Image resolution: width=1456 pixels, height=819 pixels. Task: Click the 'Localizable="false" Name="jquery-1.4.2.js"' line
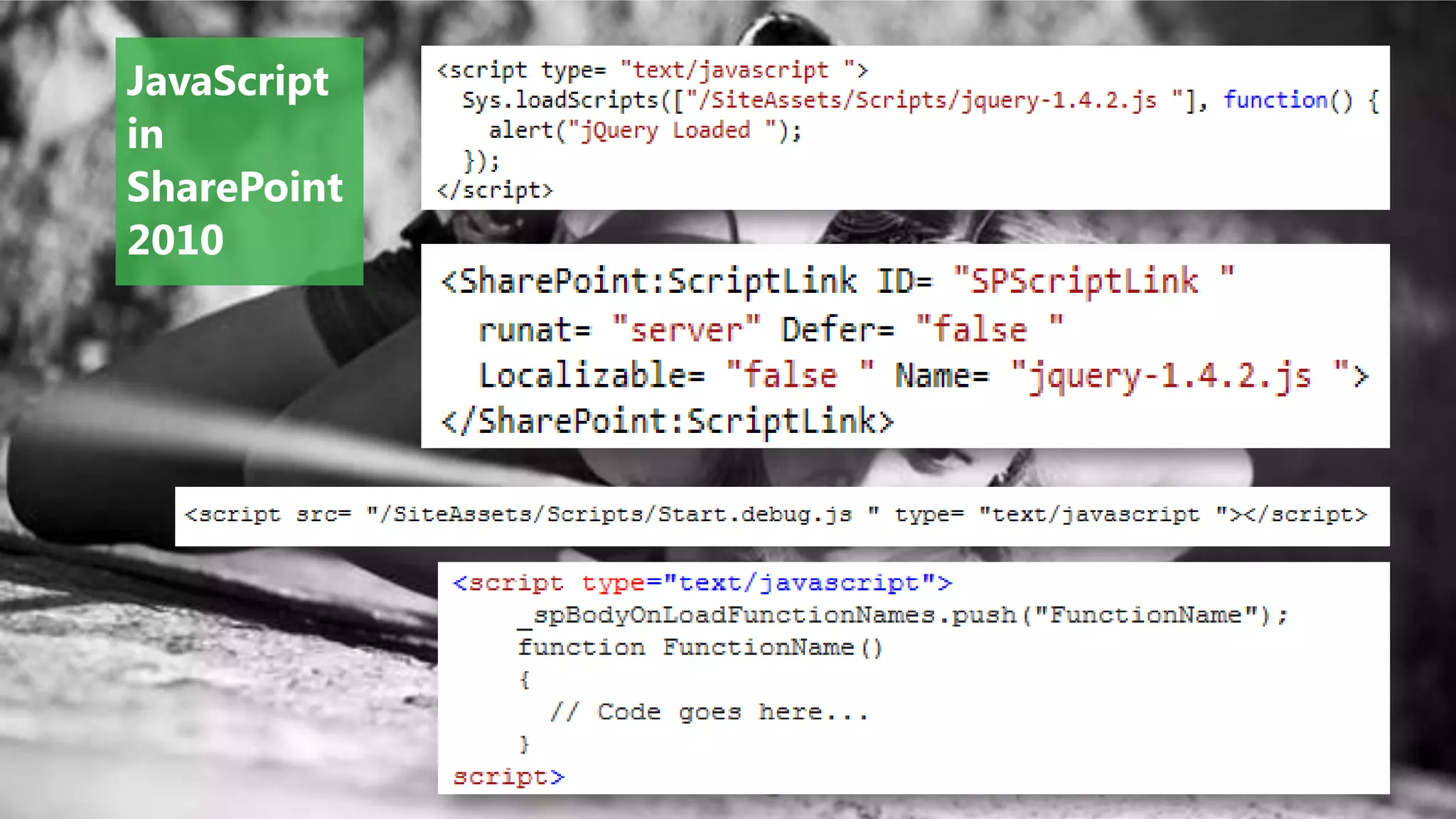(x=923, y=375)
